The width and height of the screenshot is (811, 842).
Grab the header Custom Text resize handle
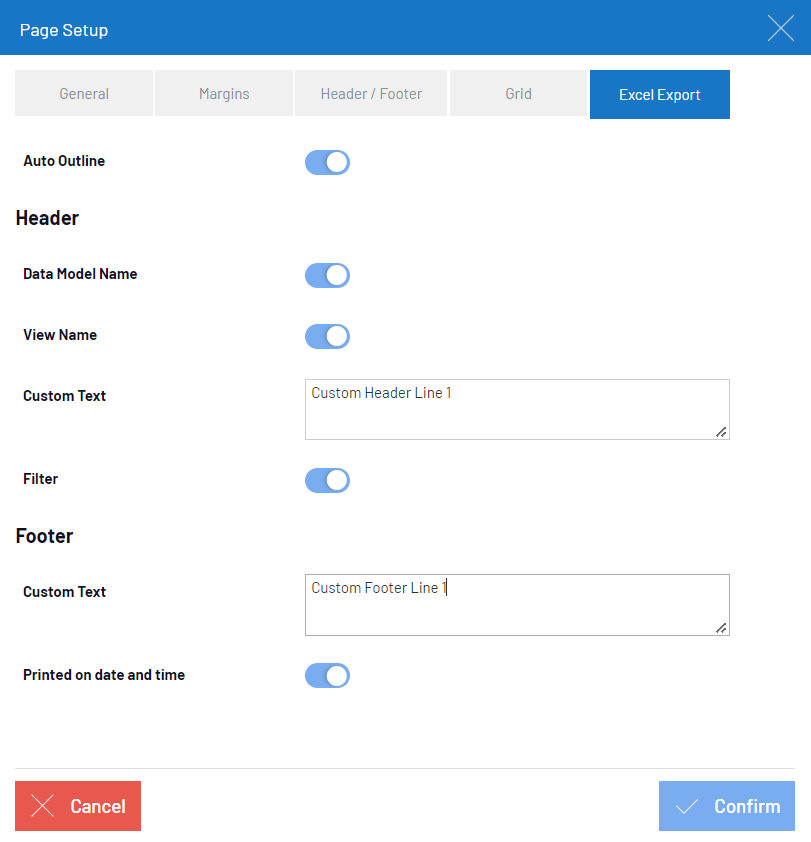(721, 432)
